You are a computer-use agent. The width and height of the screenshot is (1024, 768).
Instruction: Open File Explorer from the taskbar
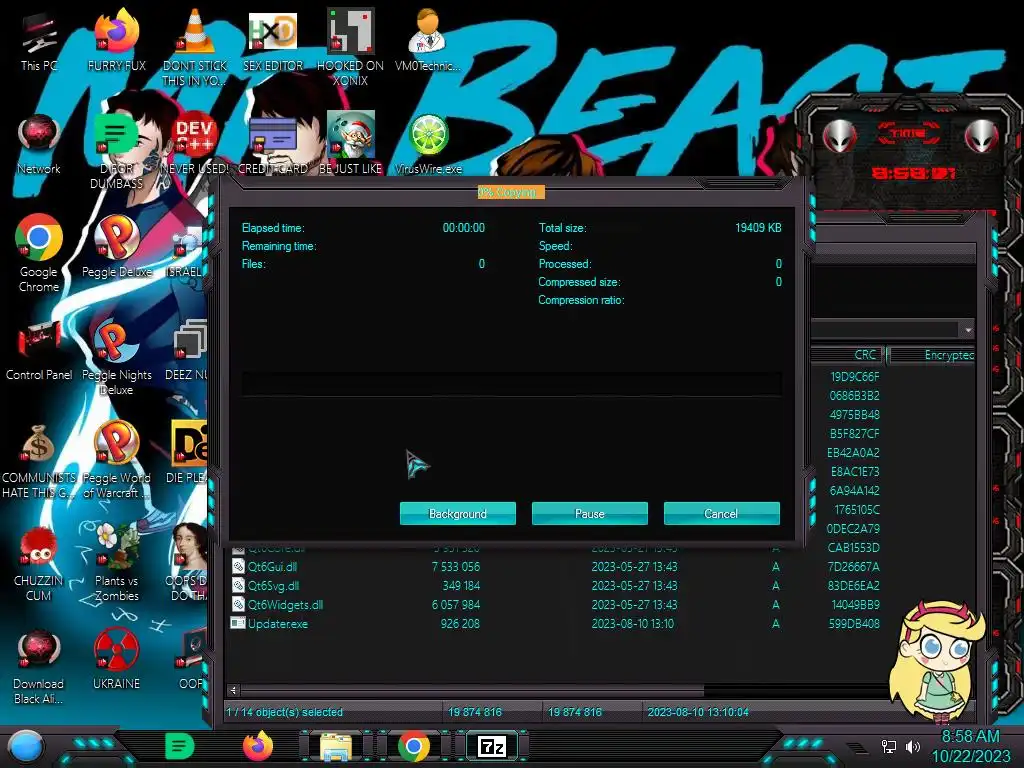(x=336, y=747)
